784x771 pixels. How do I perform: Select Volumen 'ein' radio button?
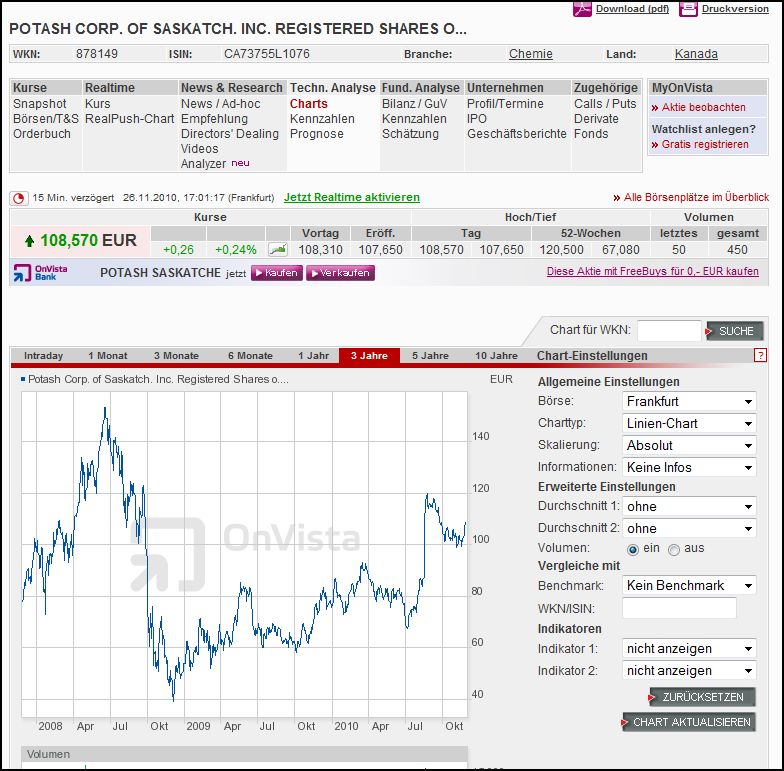point(632,549)
